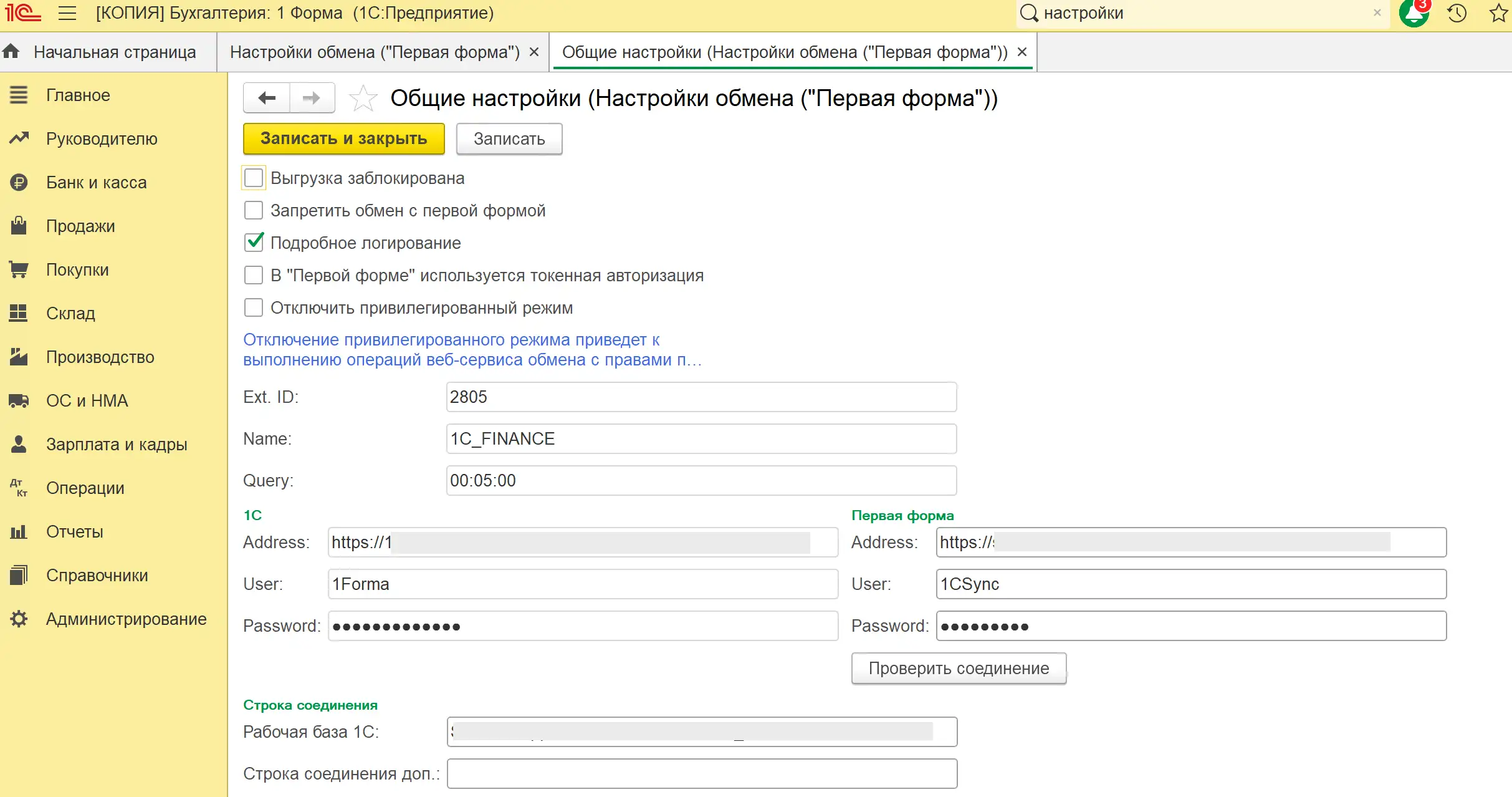Image resolution: width=1512 pixels, height=797 pixels.
Task: Click the Покупки cart icon
Action: [19, 269]
